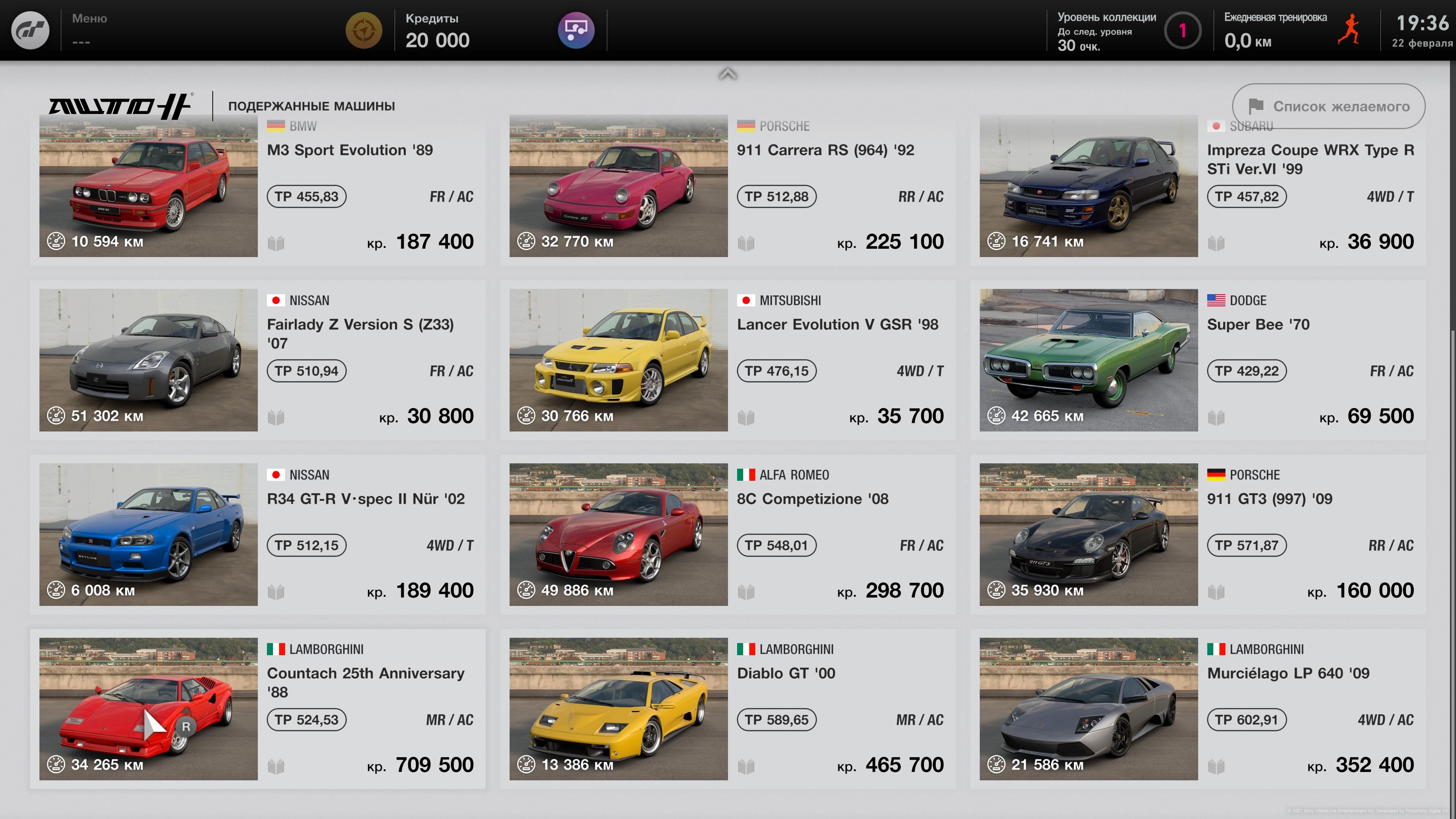Click the 19:36 clock display
The height and width of the screenshot is (819, 1456).
tap(1423, 23)
